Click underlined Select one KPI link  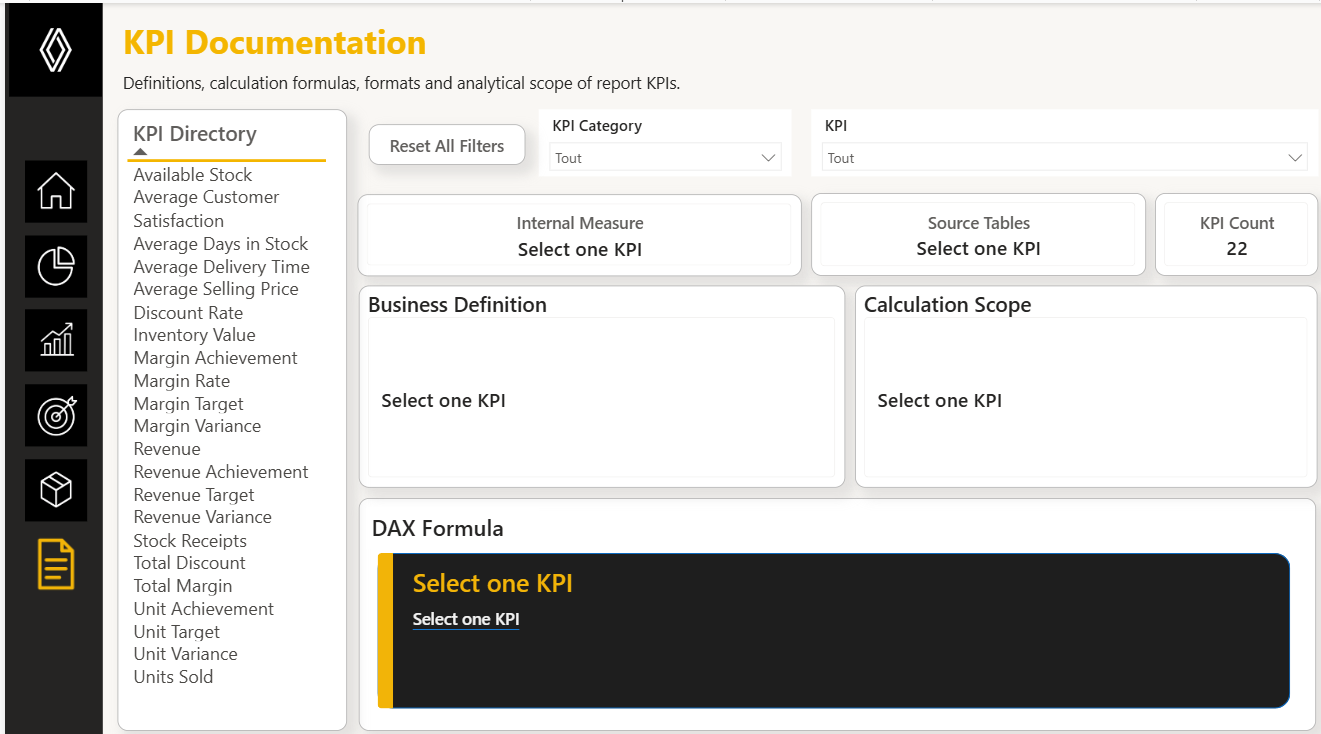[466, 619]
